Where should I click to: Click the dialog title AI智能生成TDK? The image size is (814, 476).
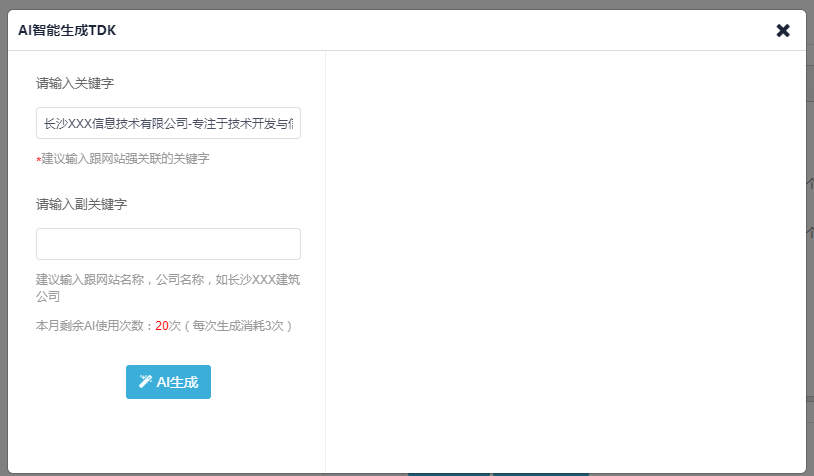click(67, 30)
